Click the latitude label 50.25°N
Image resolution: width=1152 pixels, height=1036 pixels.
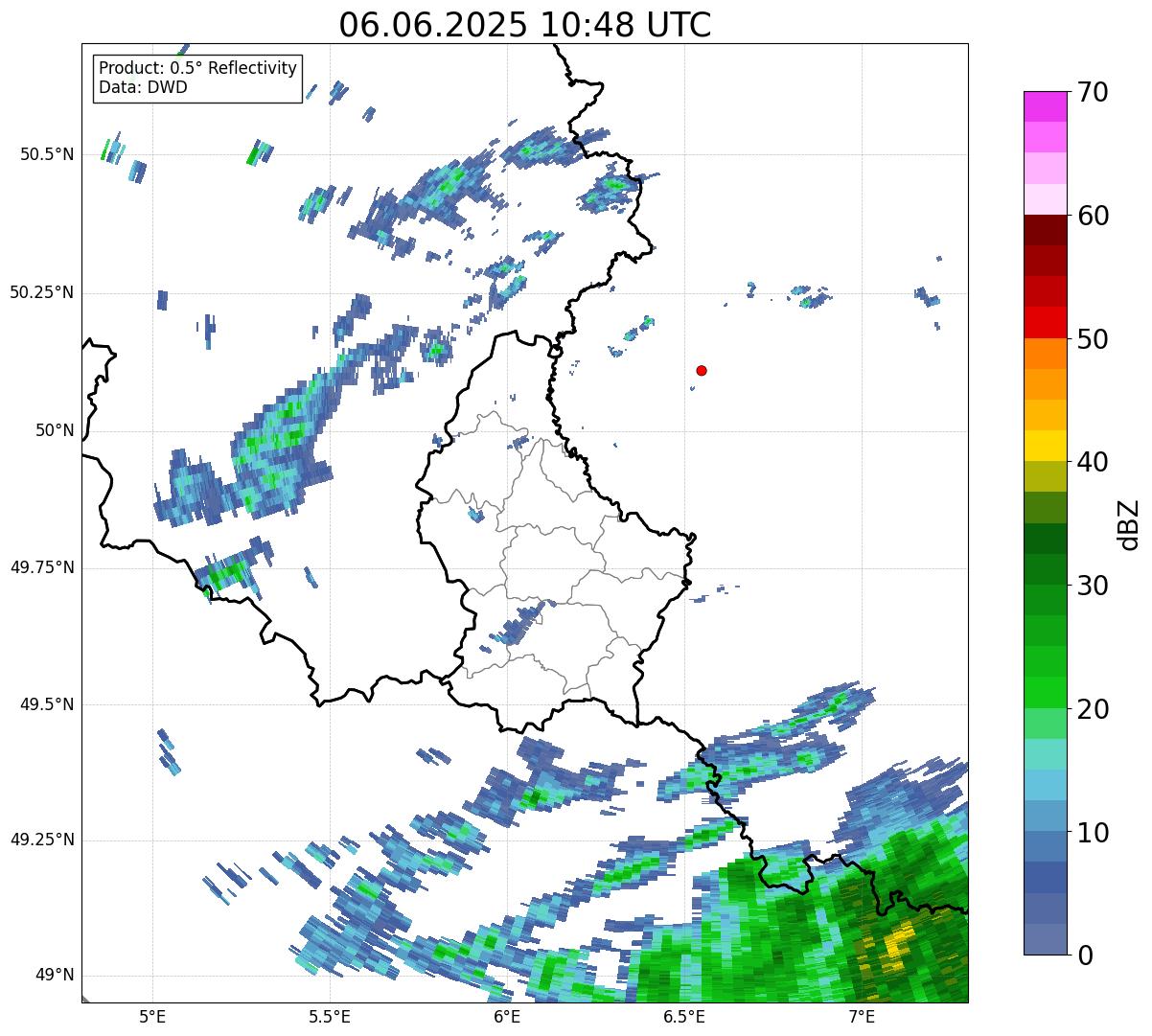point(42,292)
